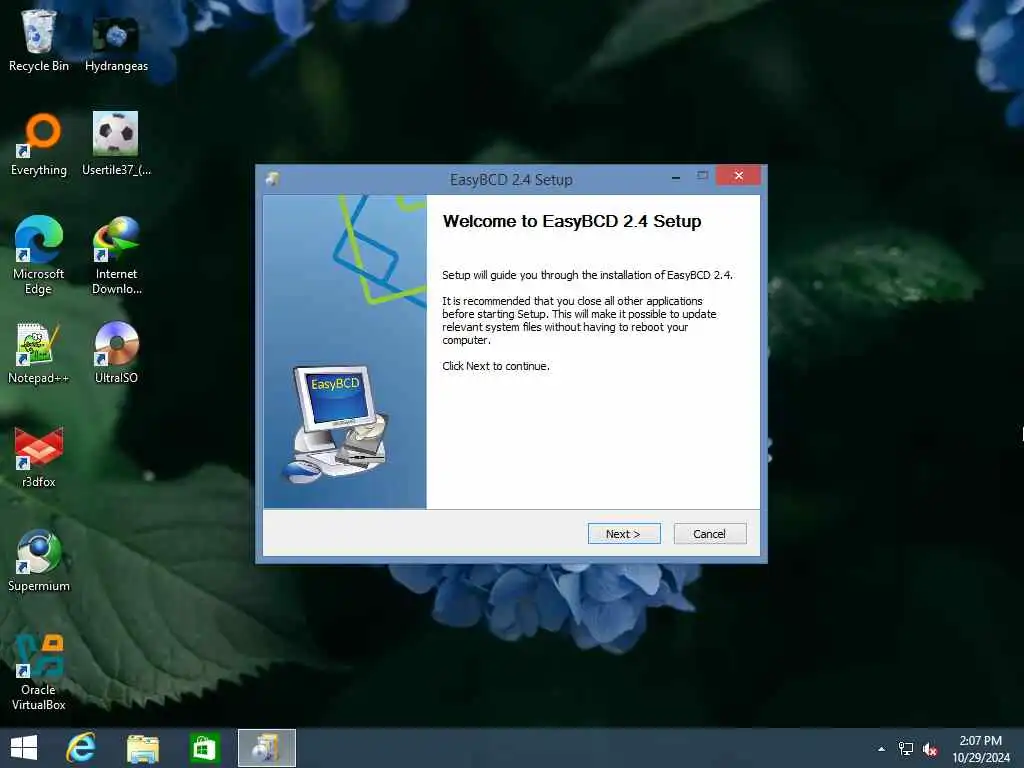1024x768 pixels.
Task: Select the Internet Download Manager shortcut
Action: point(116,255)
